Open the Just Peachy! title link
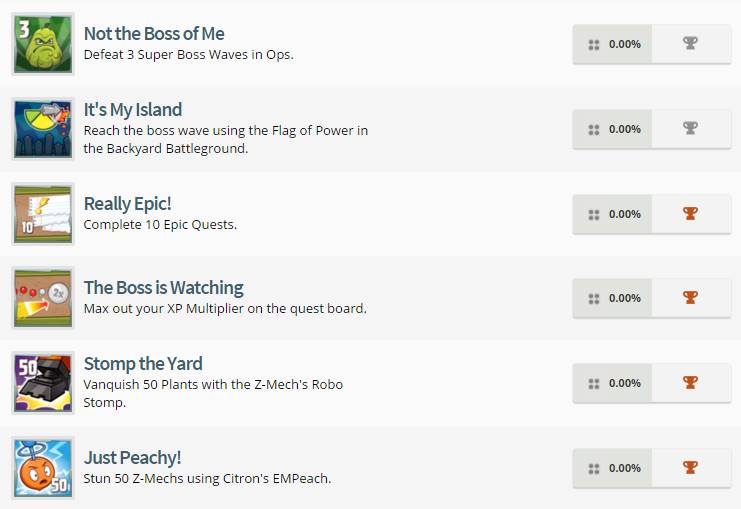Viewport: 741px width, 509px height. 133,458
